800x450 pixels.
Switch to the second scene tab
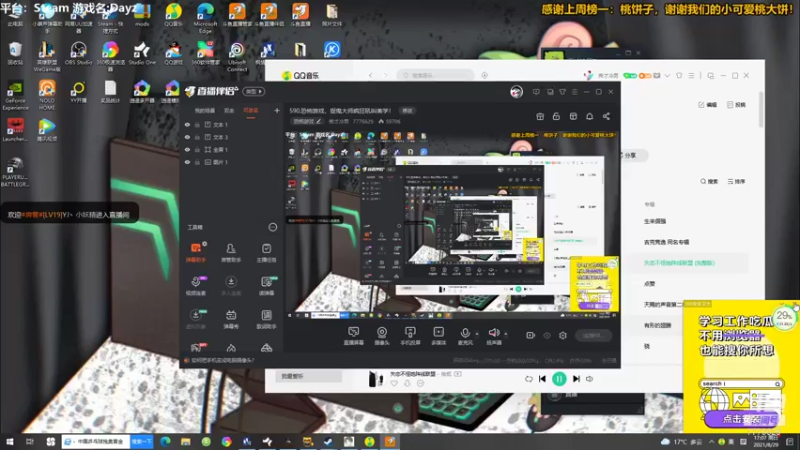pos(229,111)
